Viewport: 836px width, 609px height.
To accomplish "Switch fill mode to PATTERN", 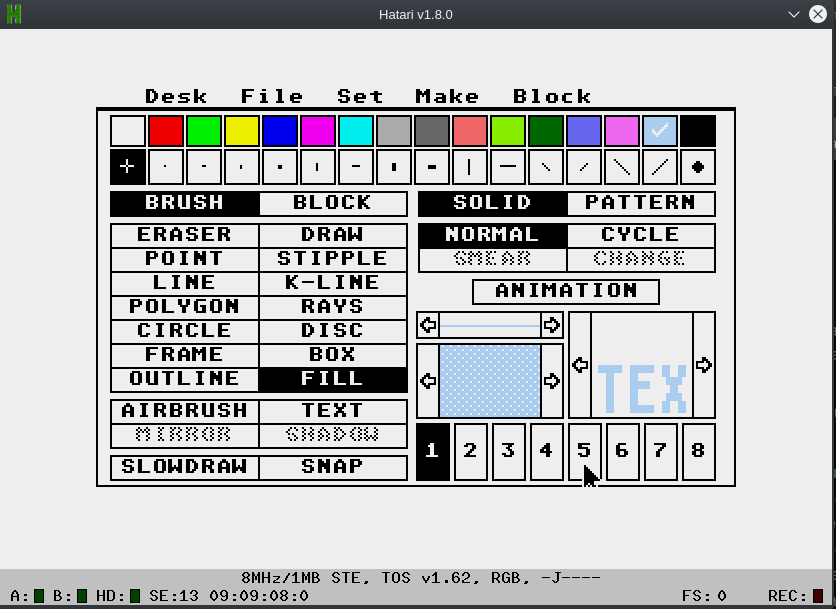I will point(640,203).
